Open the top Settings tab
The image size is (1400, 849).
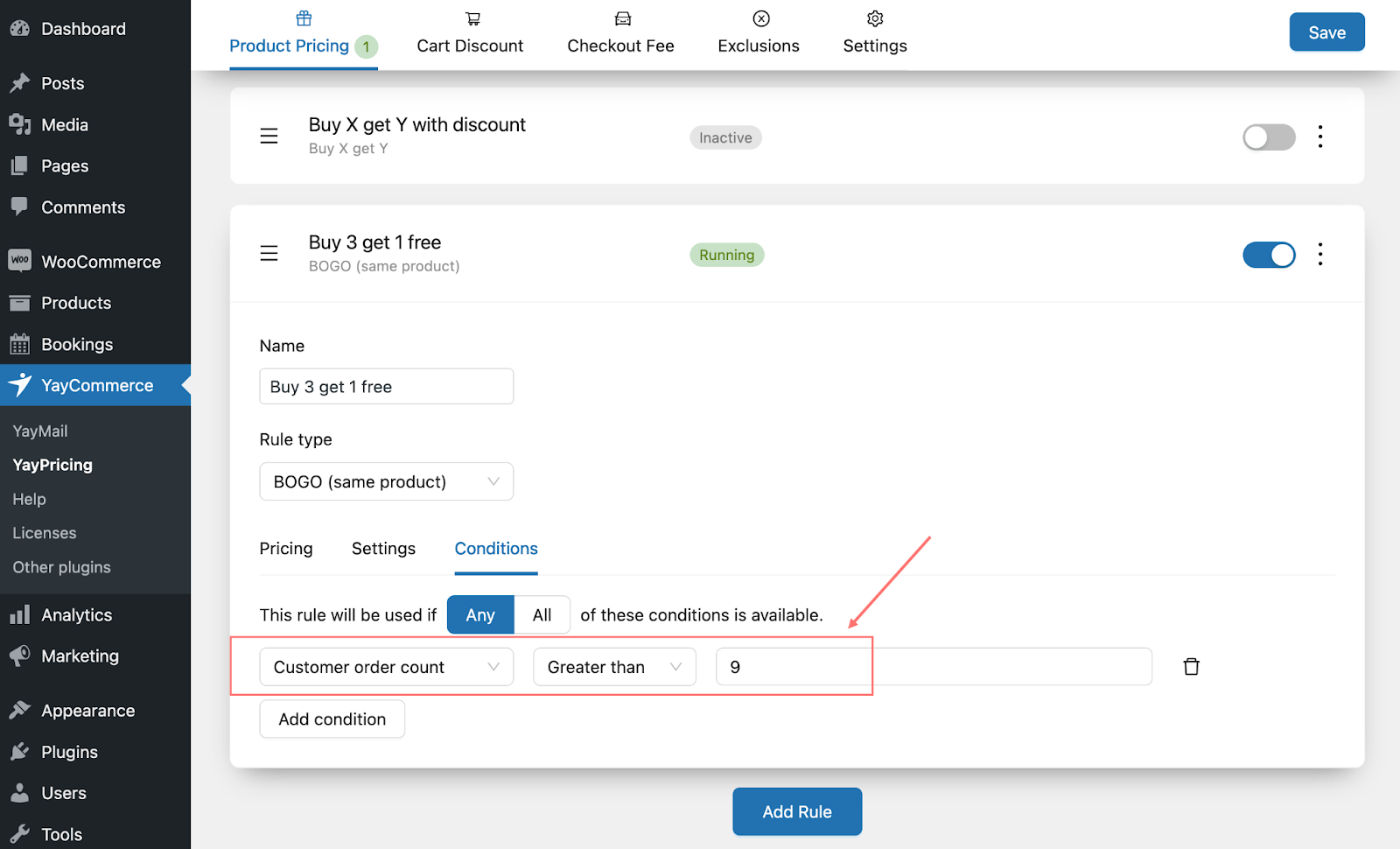[x=875, y=35]
